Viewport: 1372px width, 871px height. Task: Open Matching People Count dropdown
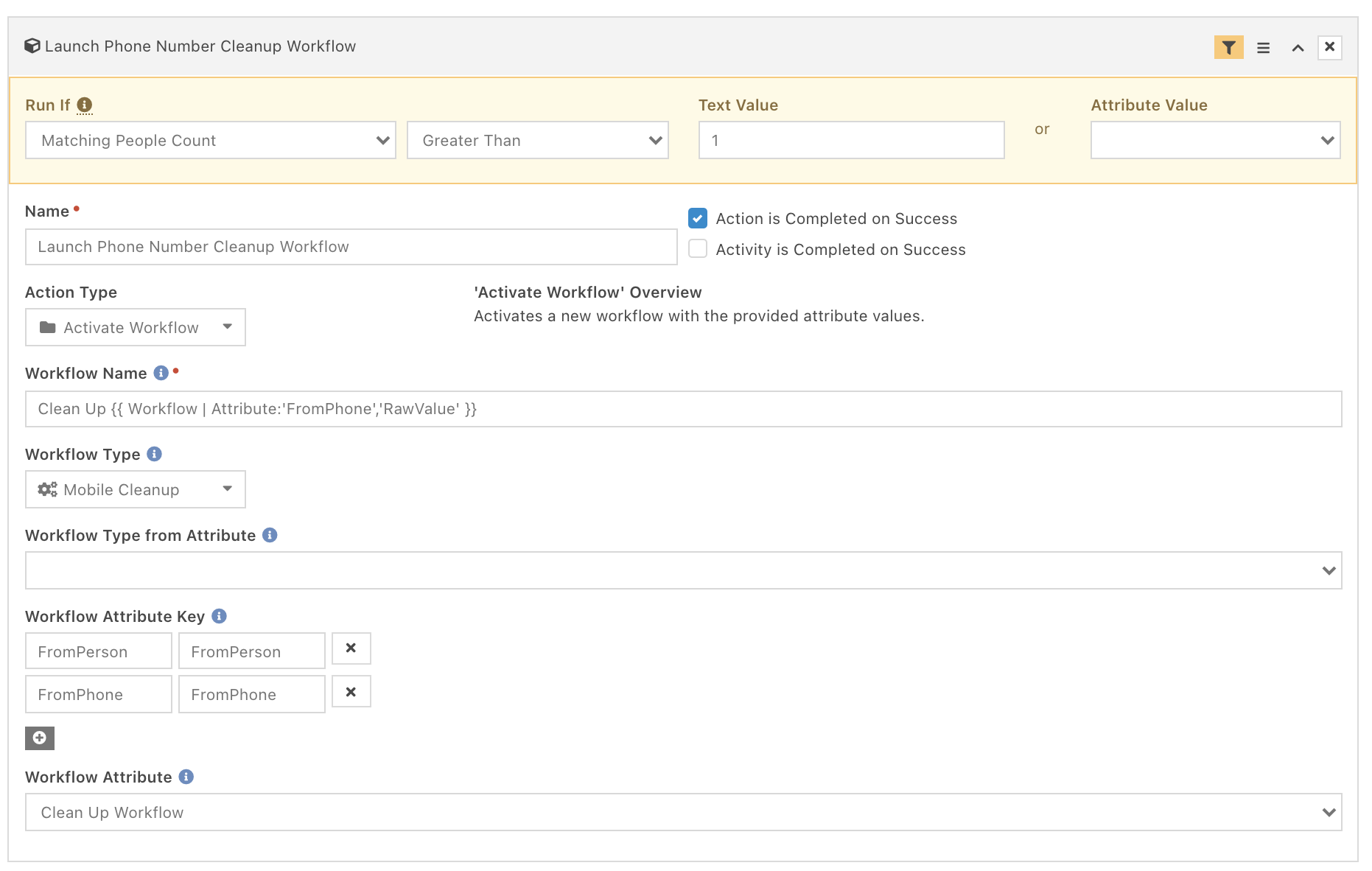pyautogui.click(x=211, y=140)
